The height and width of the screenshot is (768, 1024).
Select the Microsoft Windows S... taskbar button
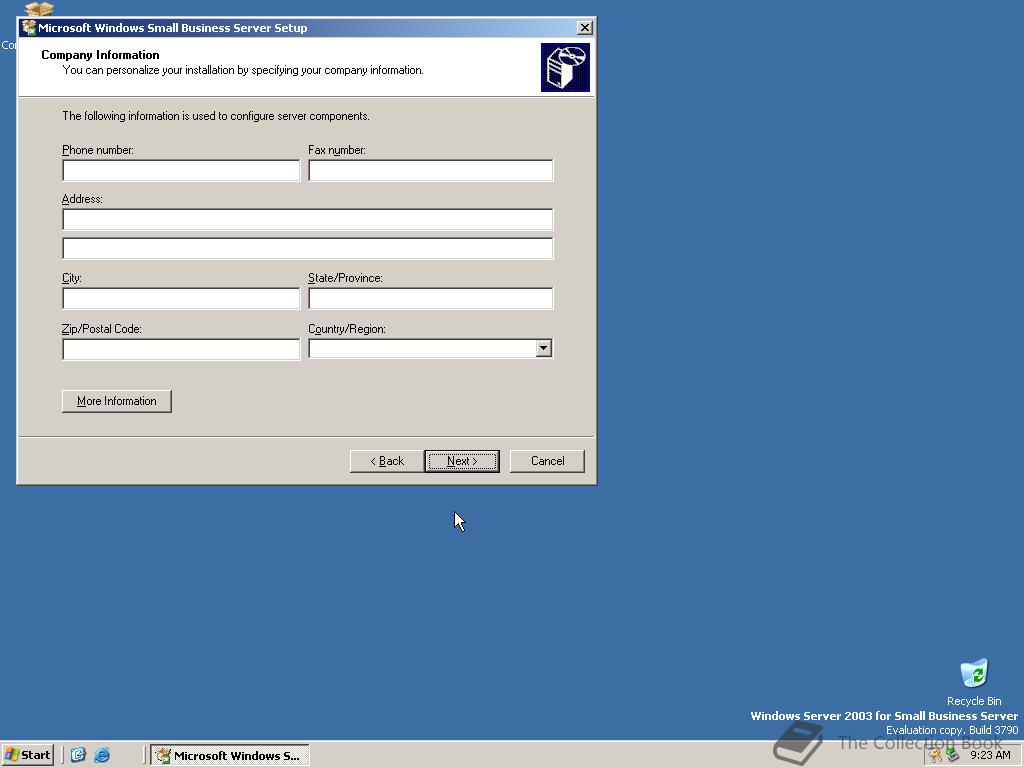coord(230,756)
